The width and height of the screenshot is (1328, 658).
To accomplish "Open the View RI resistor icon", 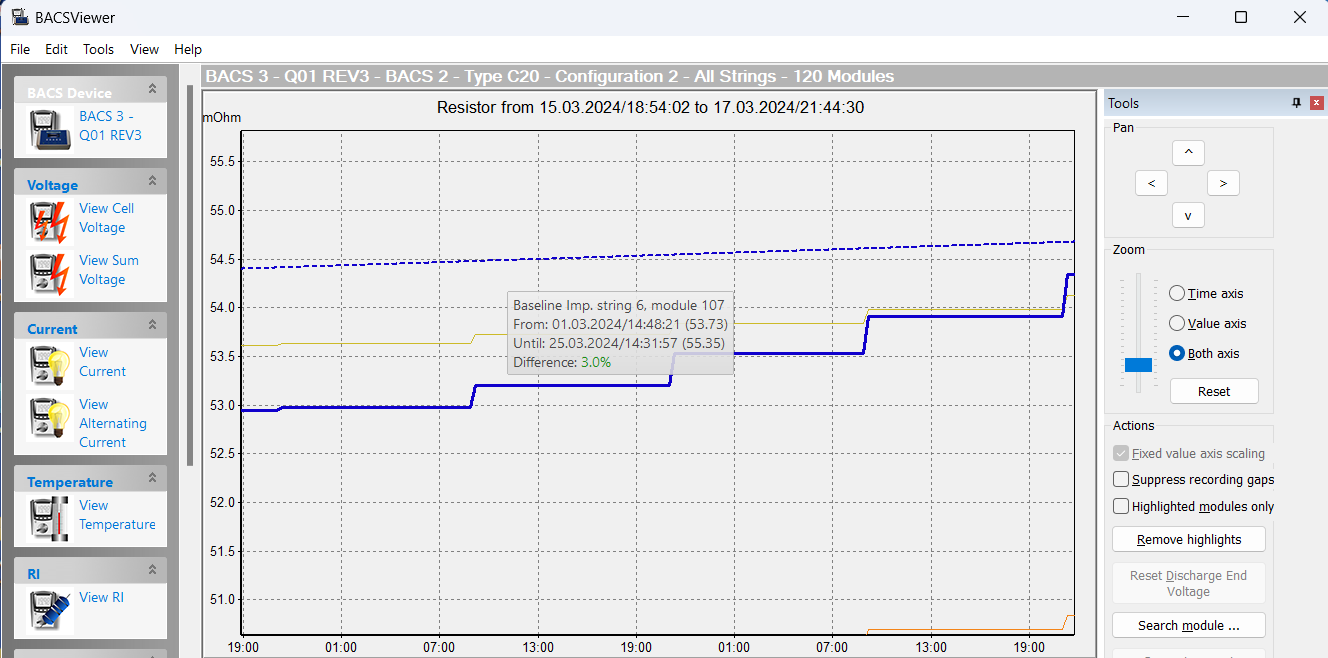I will tap(49, 606).
